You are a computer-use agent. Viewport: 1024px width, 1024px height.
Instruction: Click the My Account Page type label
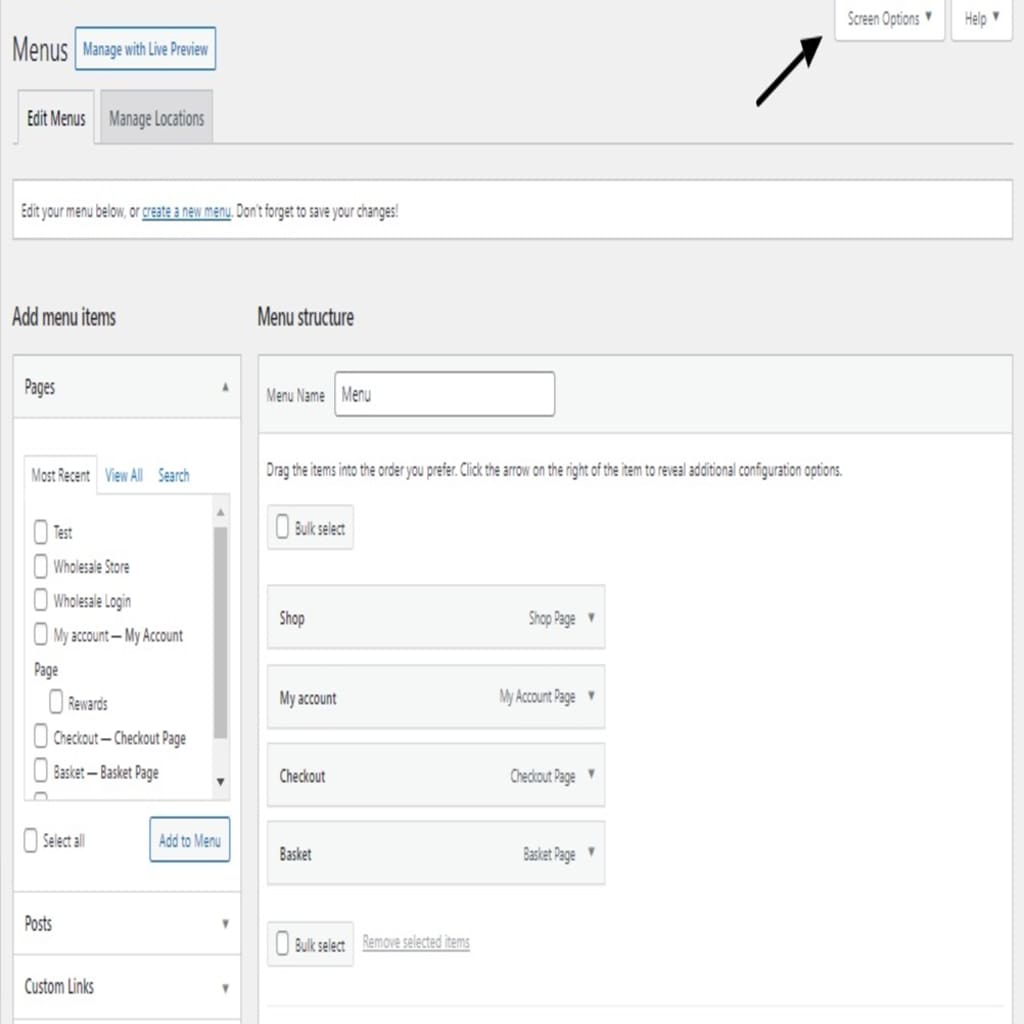[x=537, y=697]
